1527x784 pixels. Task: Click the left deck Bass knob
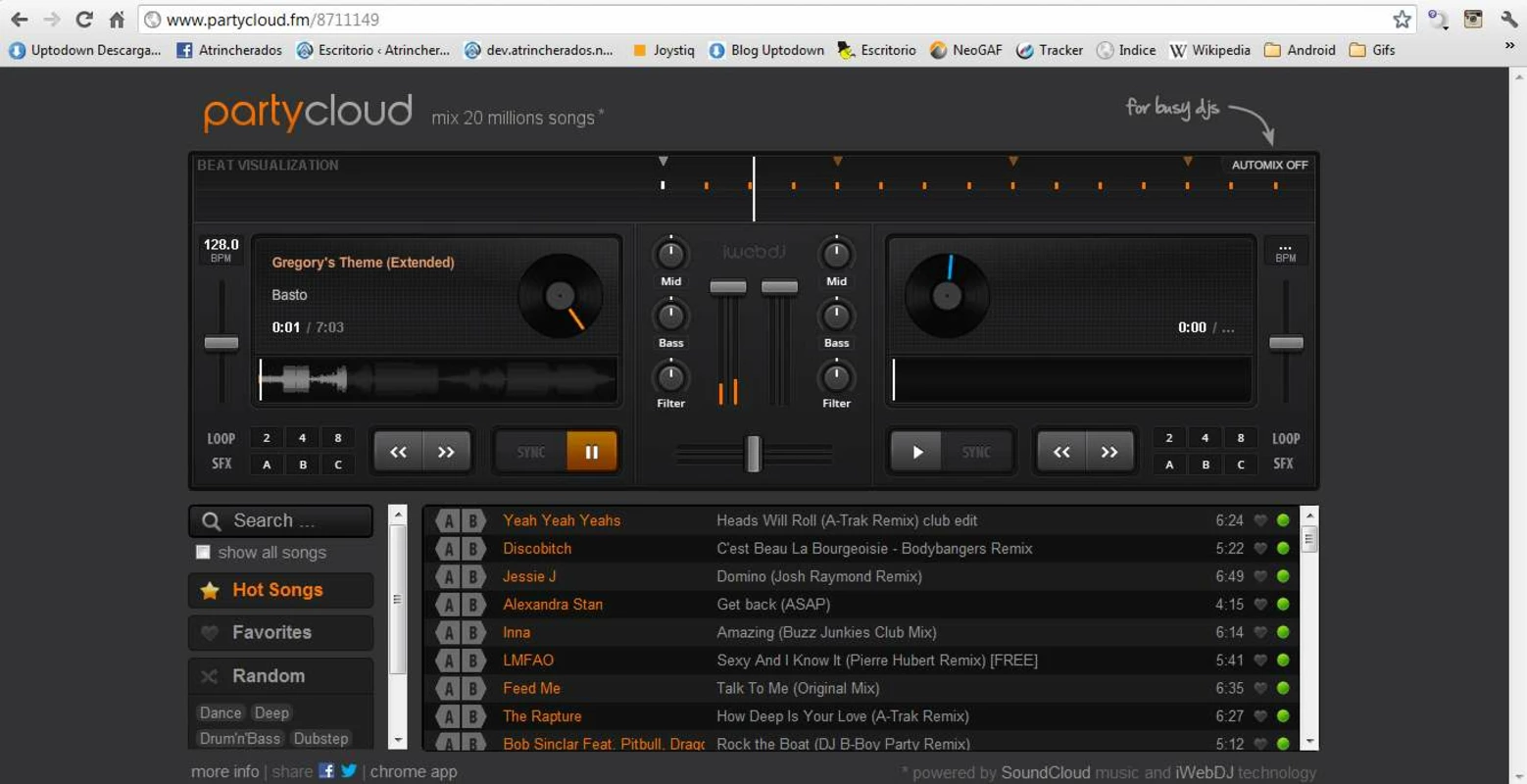670,316
